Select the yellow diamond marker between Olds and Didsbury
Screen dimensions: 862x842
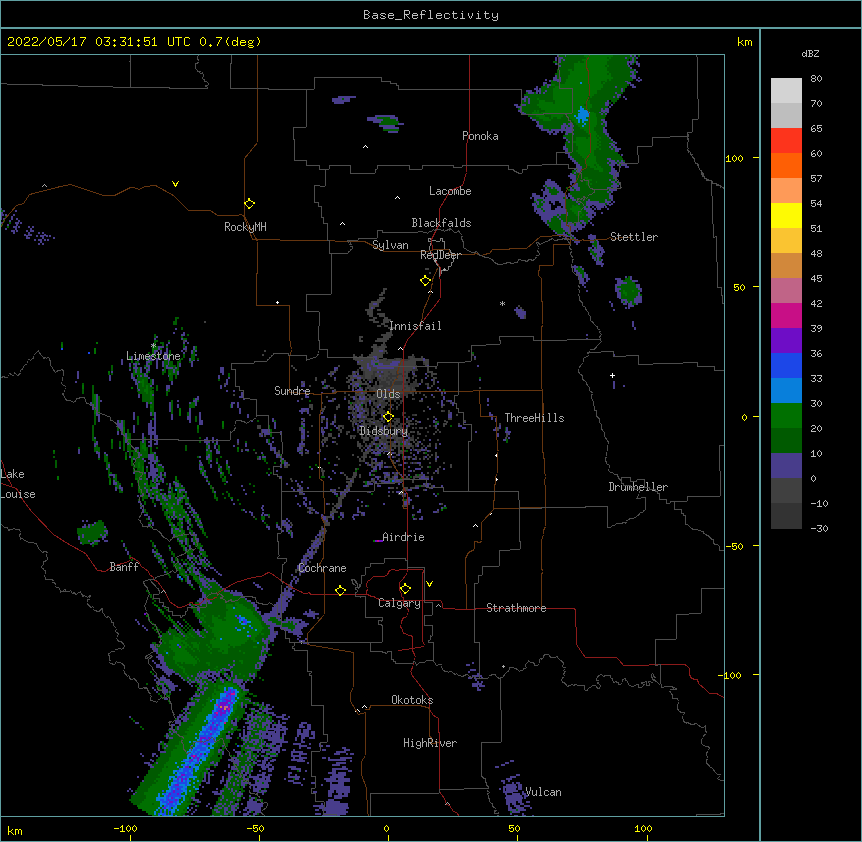click(x=388, y=417)
